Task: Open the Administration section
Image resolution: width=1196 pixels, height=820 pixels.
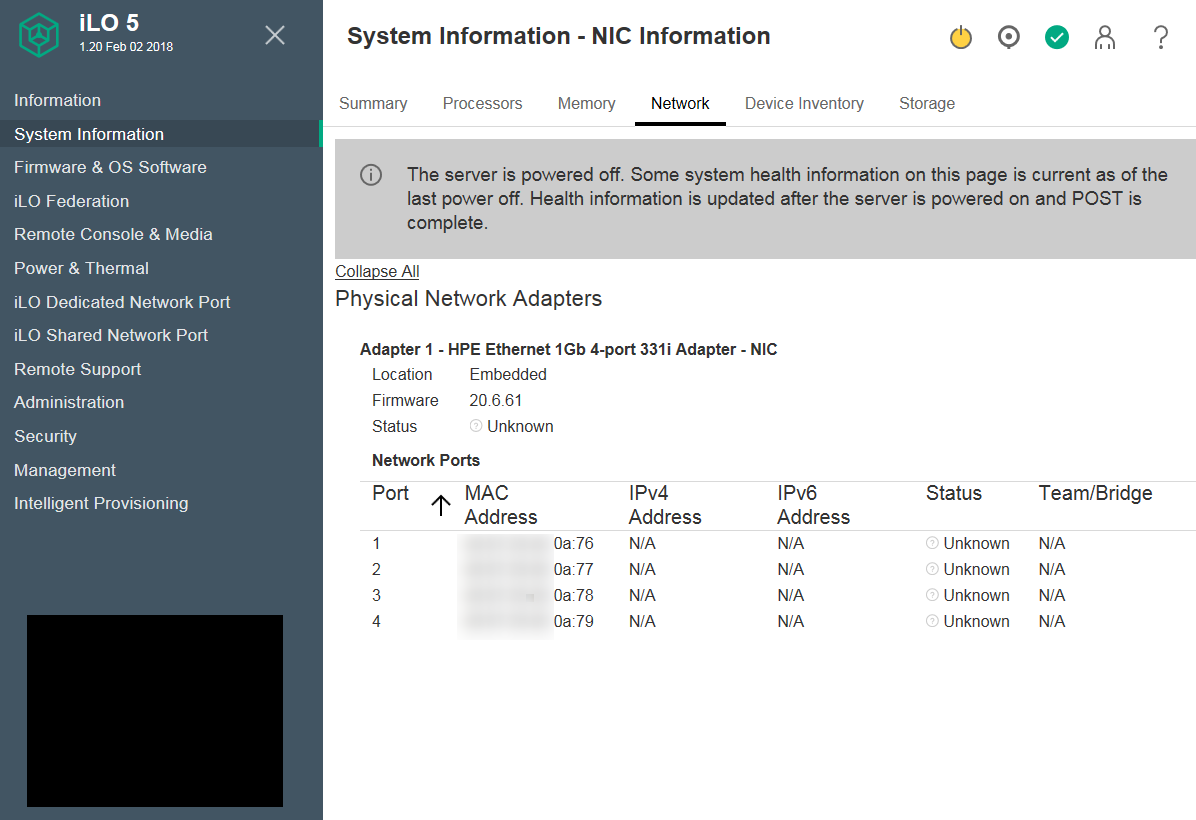Action: tap(69, 402)
